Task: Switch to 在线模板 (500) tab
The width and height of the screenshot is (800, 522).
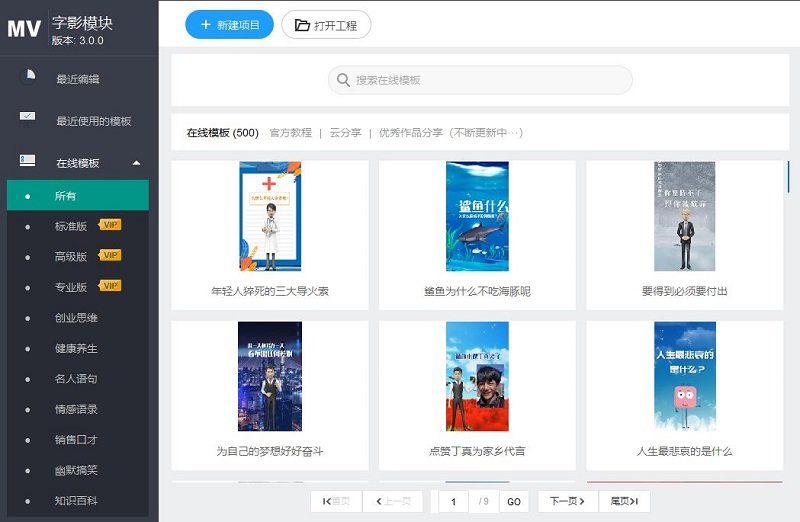Action: [222, 133]
